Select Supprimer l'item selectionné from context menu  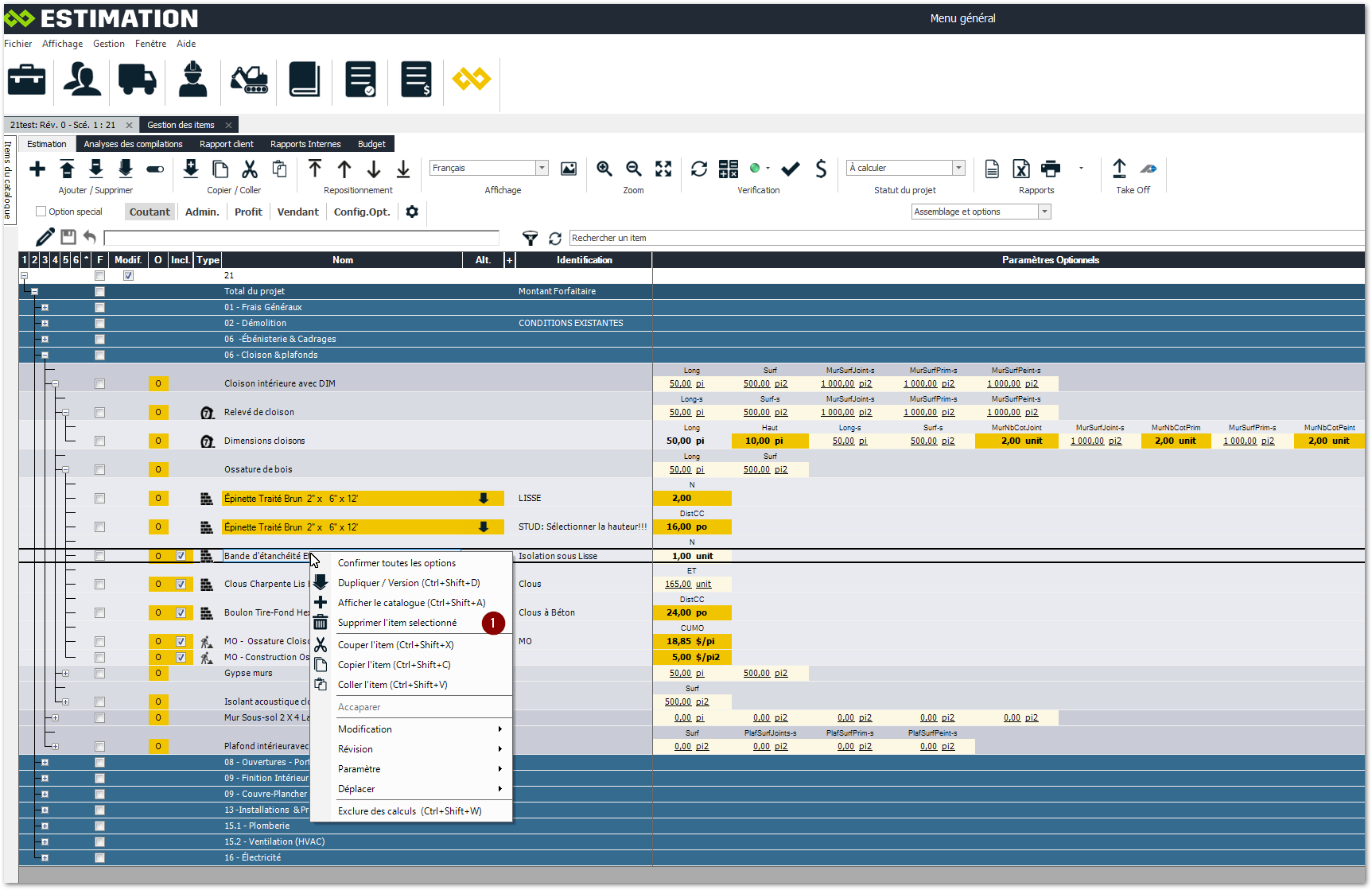(x=397, y=623)
